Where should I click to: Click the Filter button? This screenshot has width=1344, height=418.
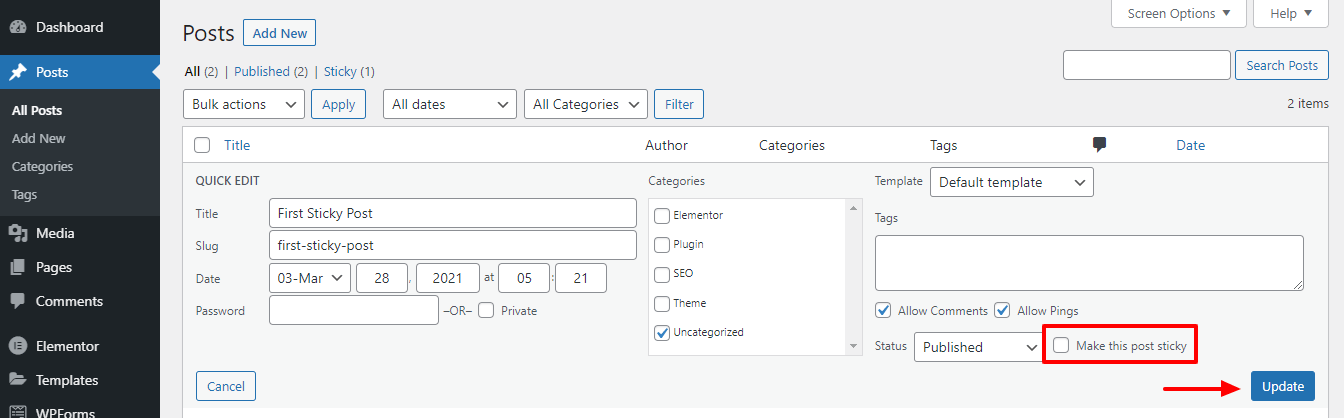click(679, 104)
